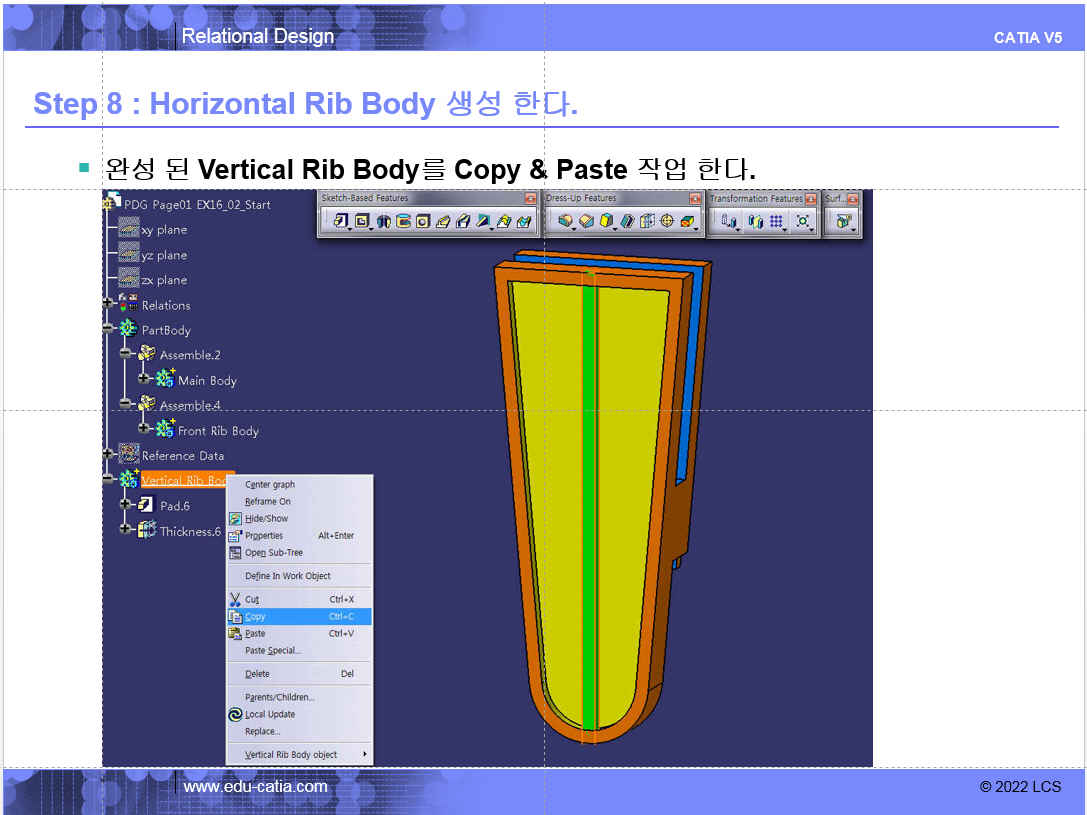This screenshot has height=815, width=1087.
Task: Select the xy plane in the tree
Action: coord(164,230)
